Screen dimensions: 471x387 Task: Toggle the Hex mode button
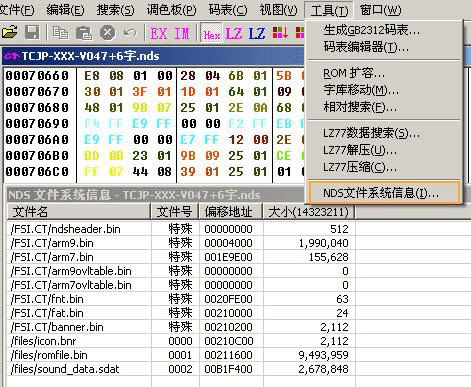pos(211,33)
